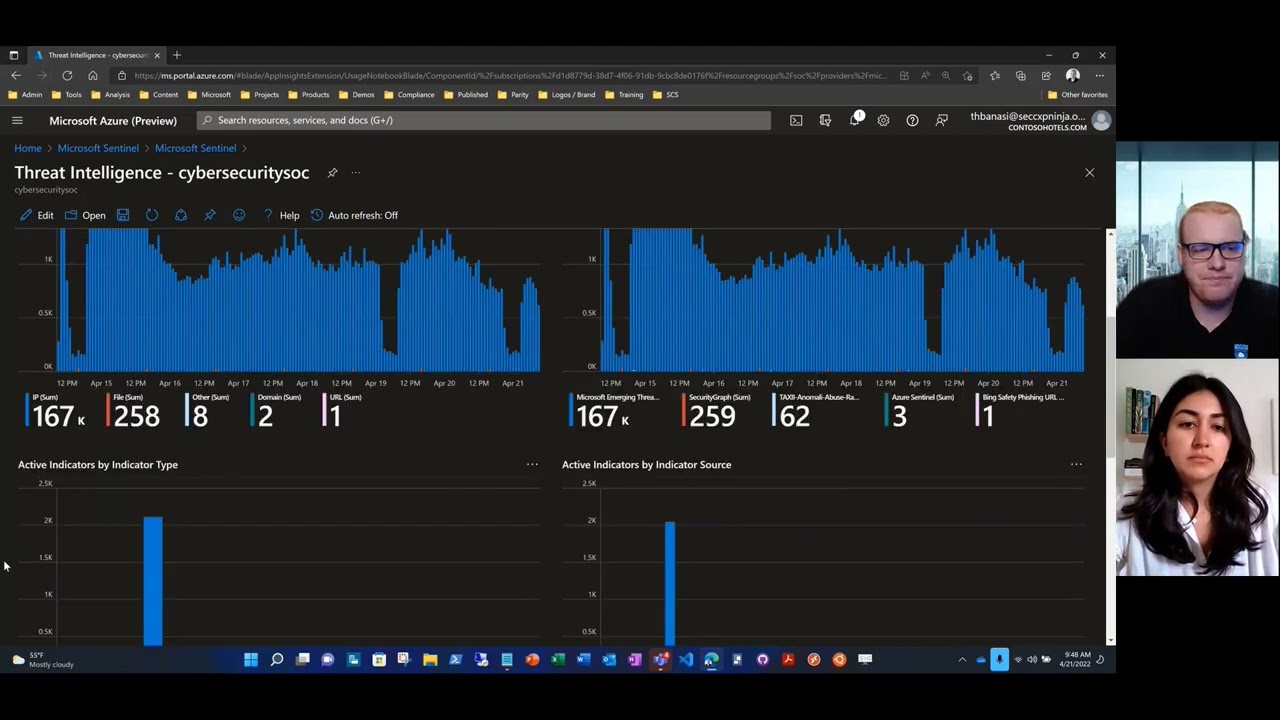
Task: Open the Analysis bookmarks folder
Action: 110,95
